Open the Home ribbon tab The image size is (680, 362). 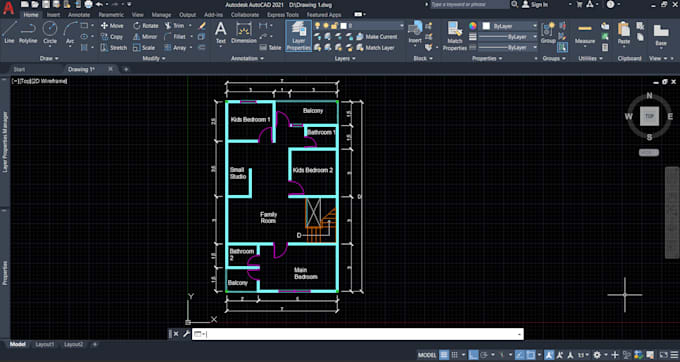(30, 15)
